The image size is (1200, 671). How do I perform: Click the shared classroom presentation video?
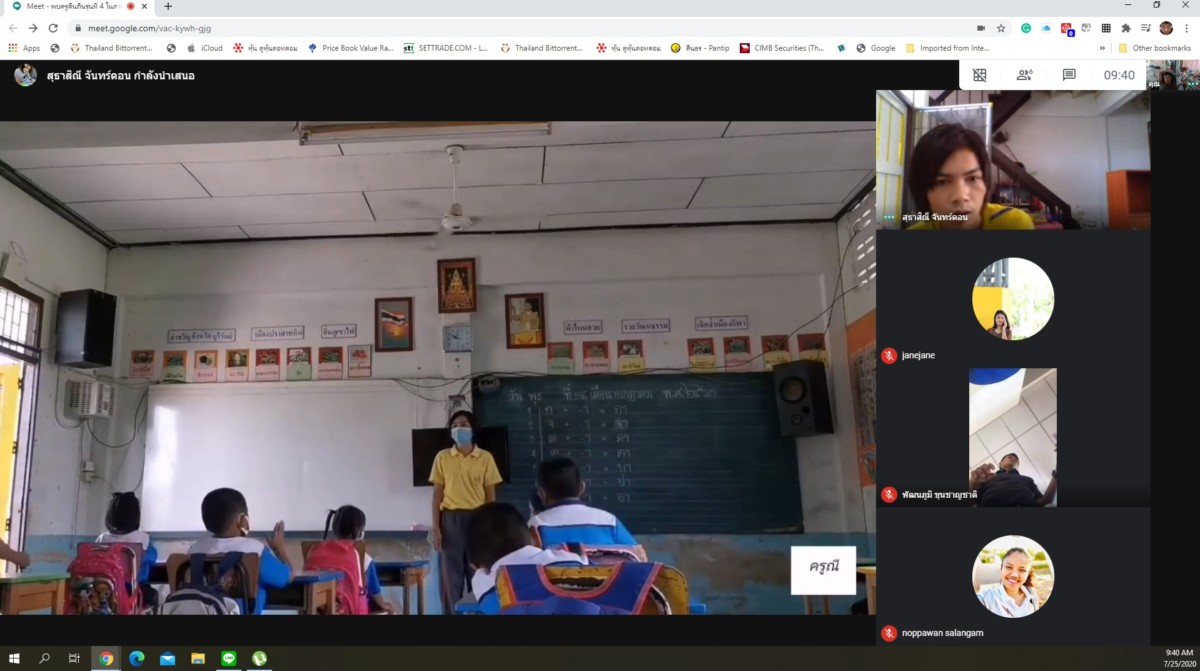[x=437, y=368]
